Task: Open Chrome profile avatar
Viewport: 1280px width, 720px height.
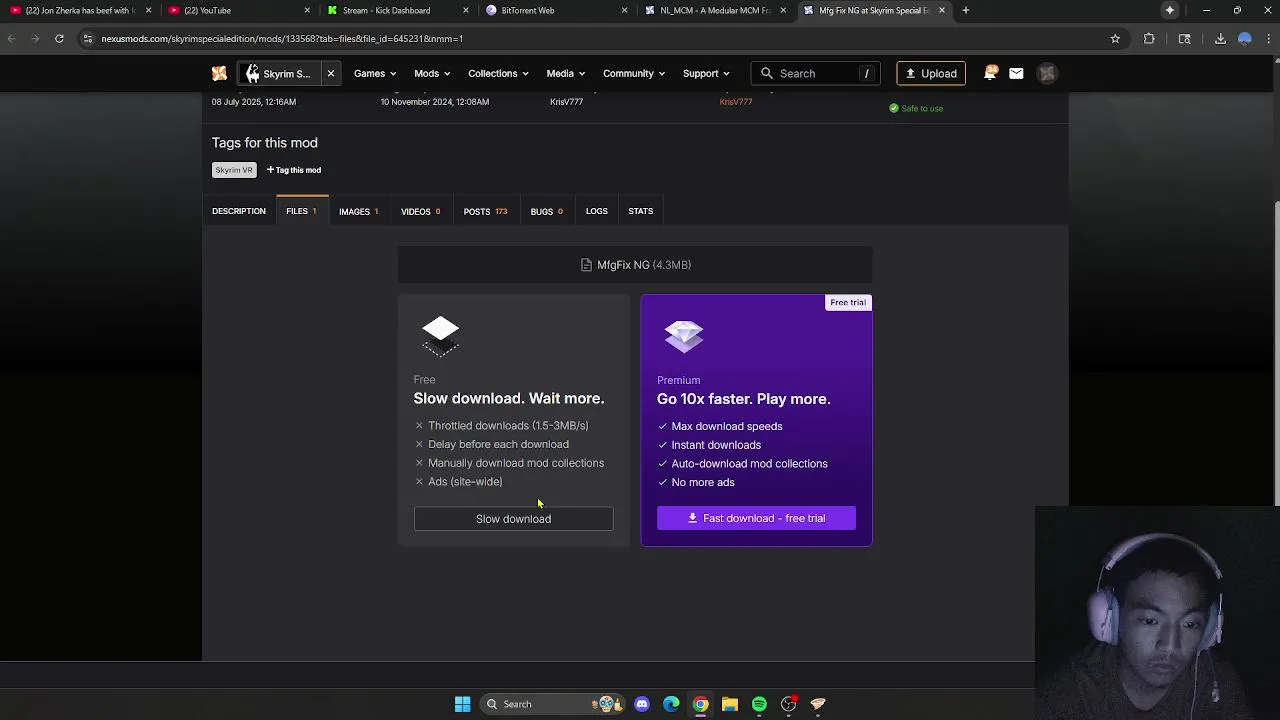Action: 1245,38
